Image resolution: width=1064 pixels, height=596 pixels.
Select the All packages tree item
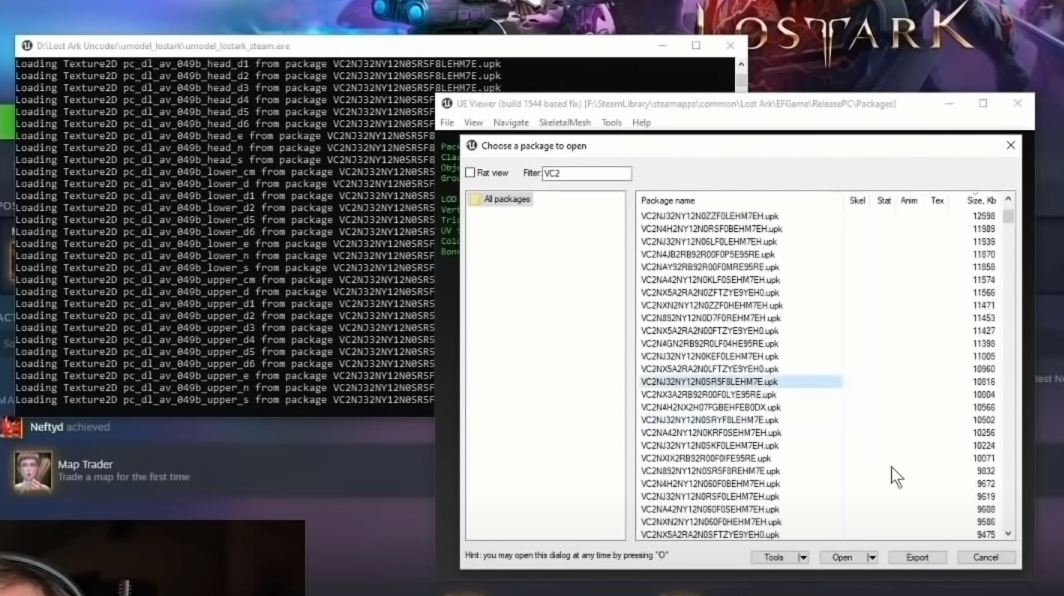507,199
